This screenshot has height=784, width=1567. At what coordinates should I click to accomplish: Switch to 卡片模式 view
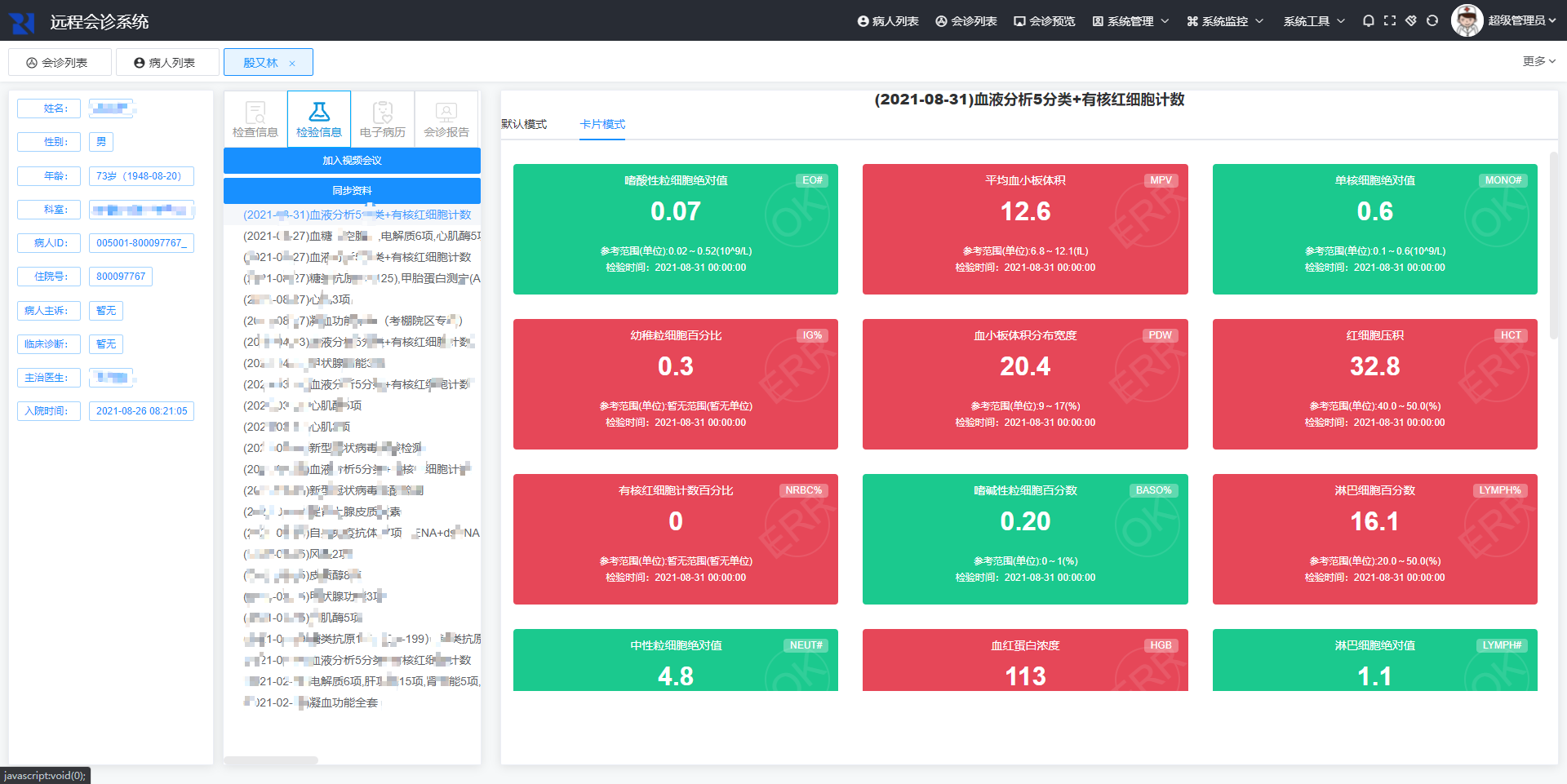tap(602, 124)
